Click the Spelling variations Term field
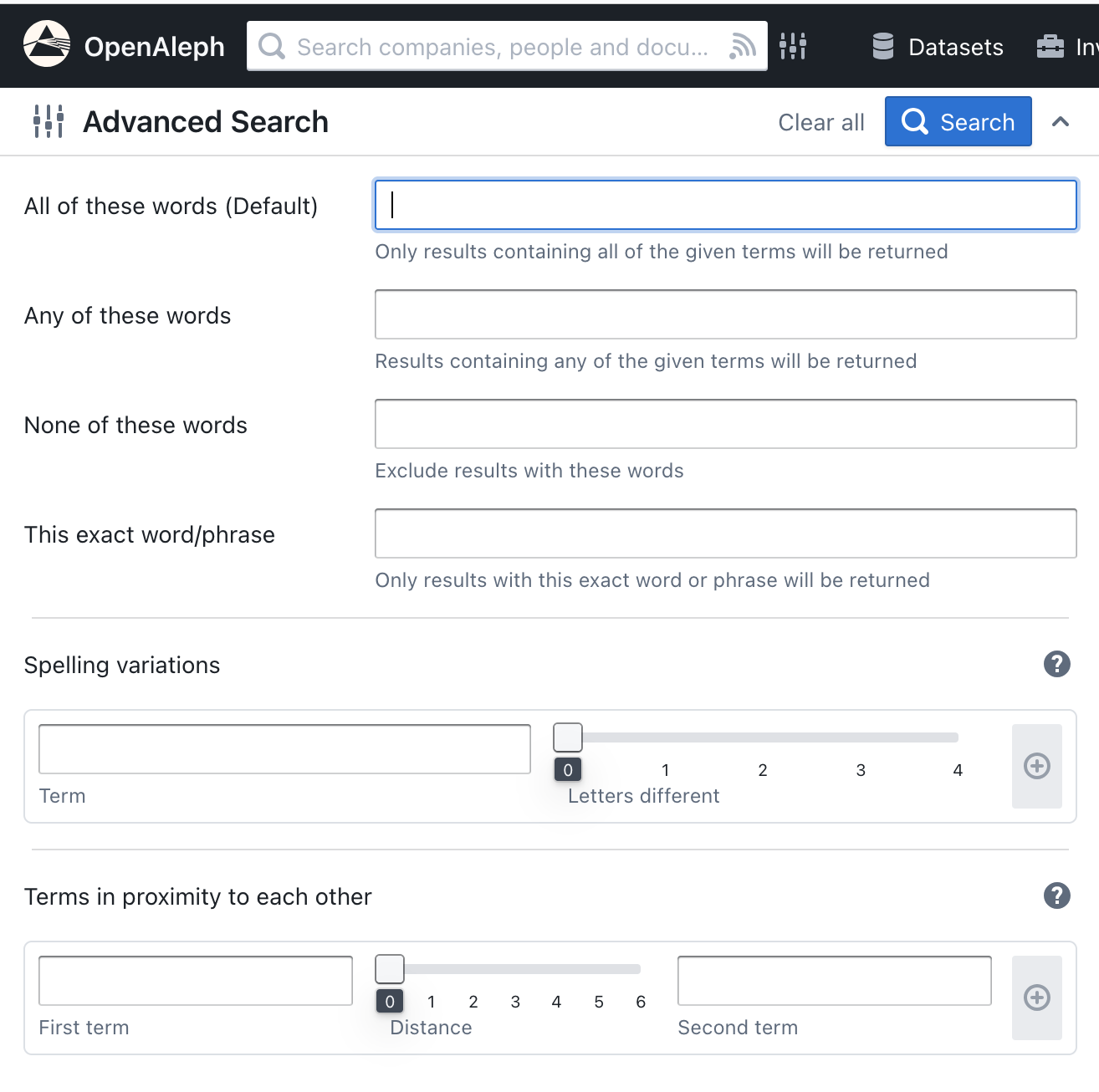Viewport: 1099px width, 1092px height. tap(284, 749)
